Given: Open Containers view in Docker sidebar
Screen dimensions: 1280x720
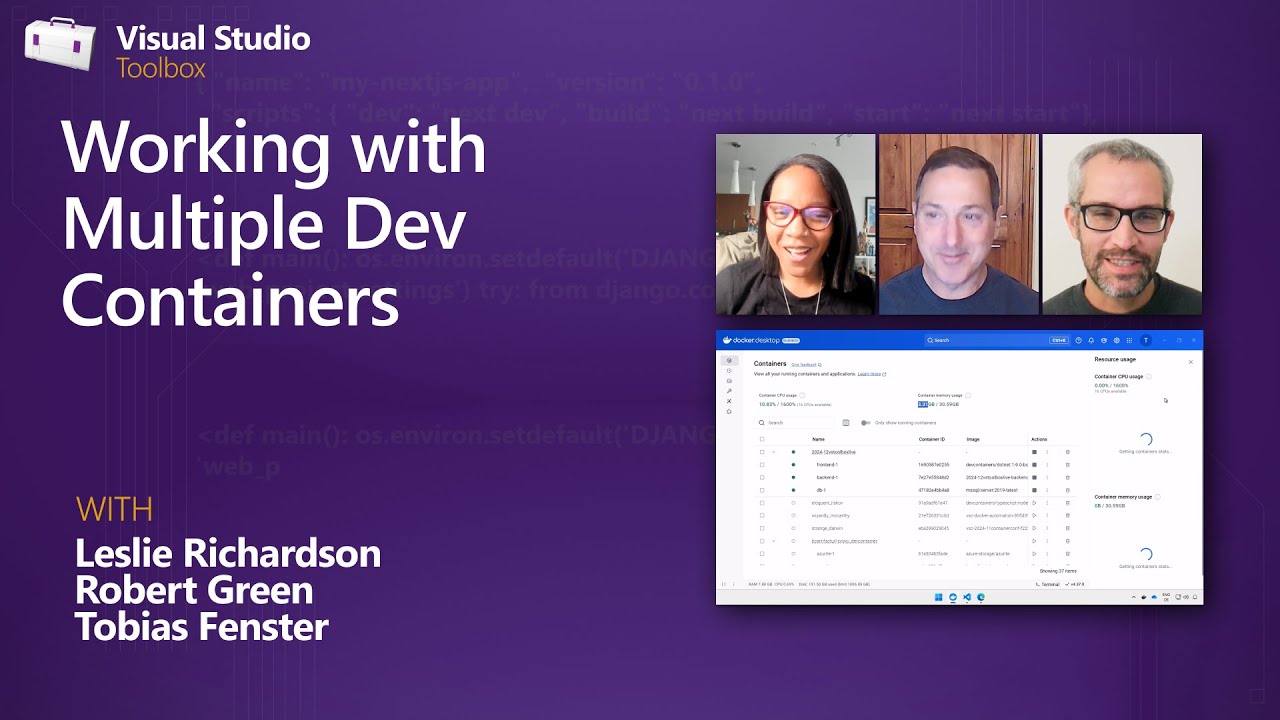Looking at the screenshot, I should [729, 360].
